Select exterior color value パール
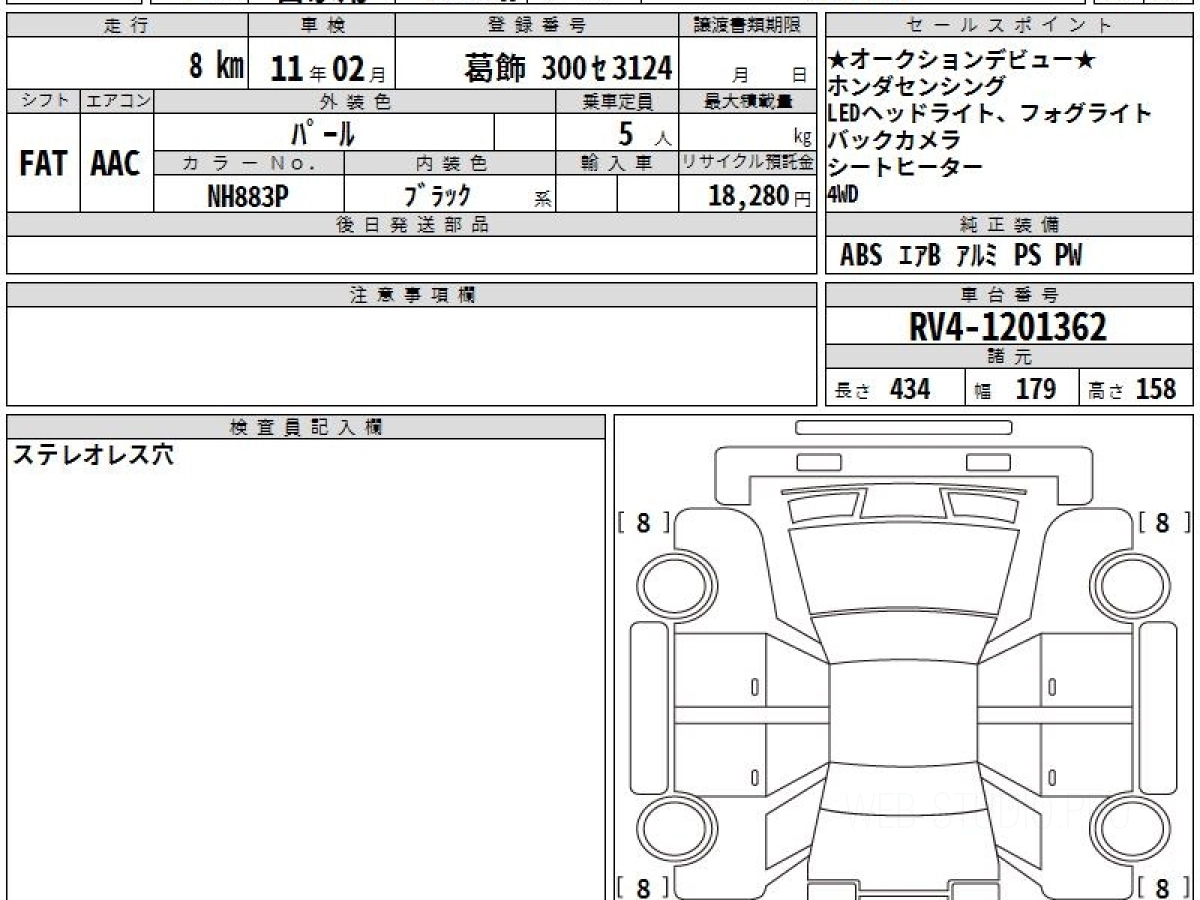 [323, 132]
